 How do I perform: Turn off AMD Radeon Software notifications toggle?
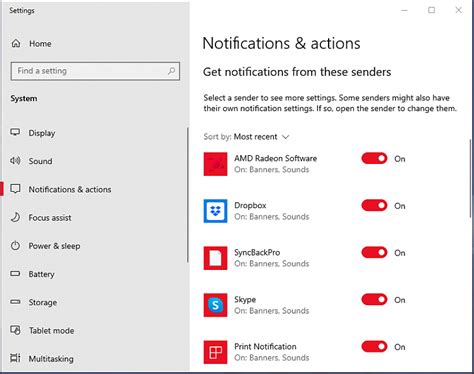pyautogui.click(x=374, y=158)
